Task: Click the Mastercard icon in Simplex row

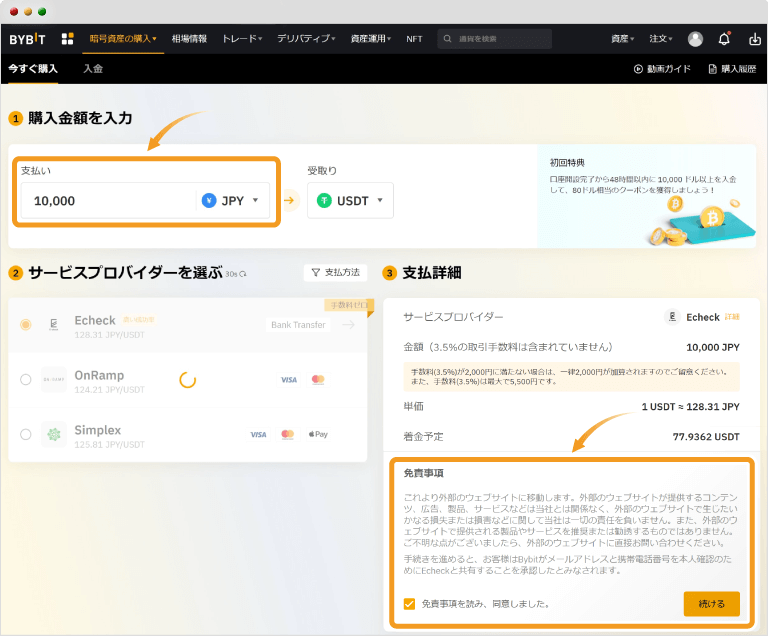Action: (x=288, y=434)
